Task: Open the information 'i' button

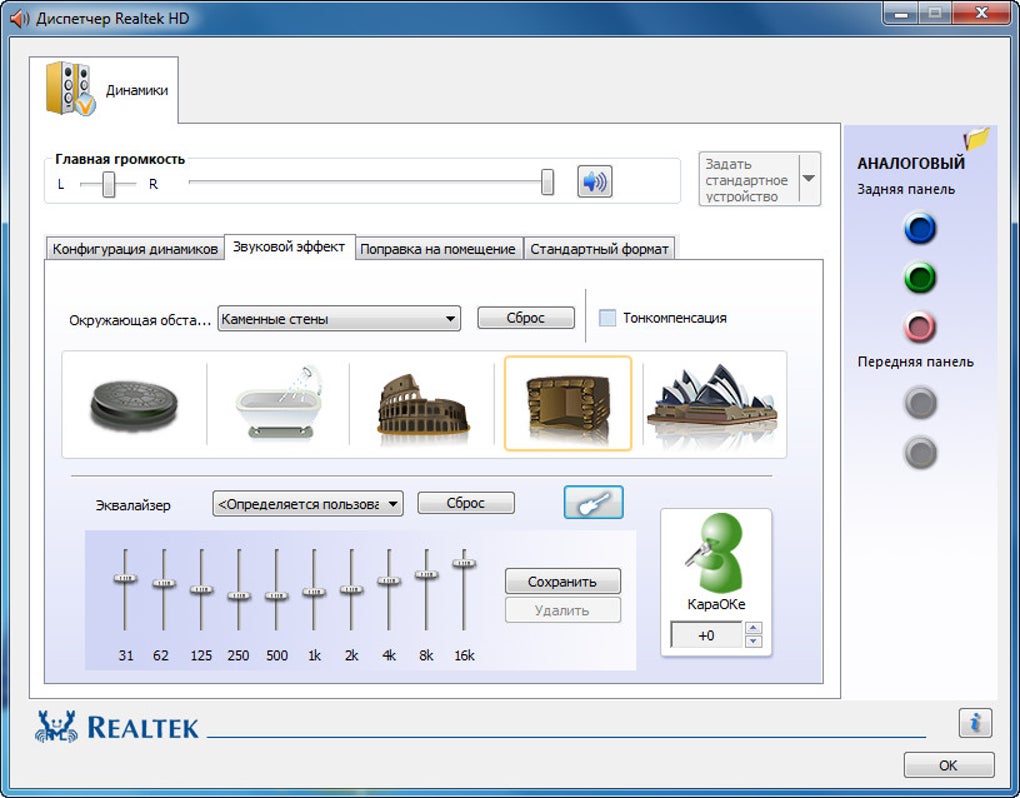Action: pyautogui.click(x=974, y=723)
